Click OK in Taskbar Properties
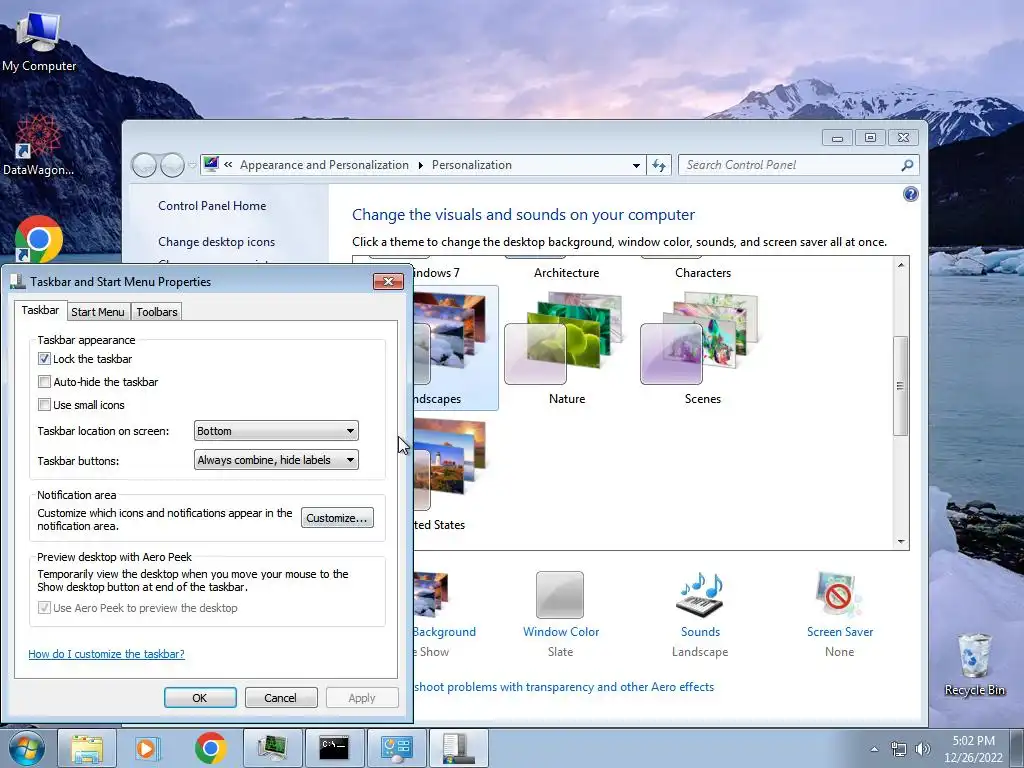This screenshot has width=1024, height=768. pyautogui.click(x=200, y=697)
